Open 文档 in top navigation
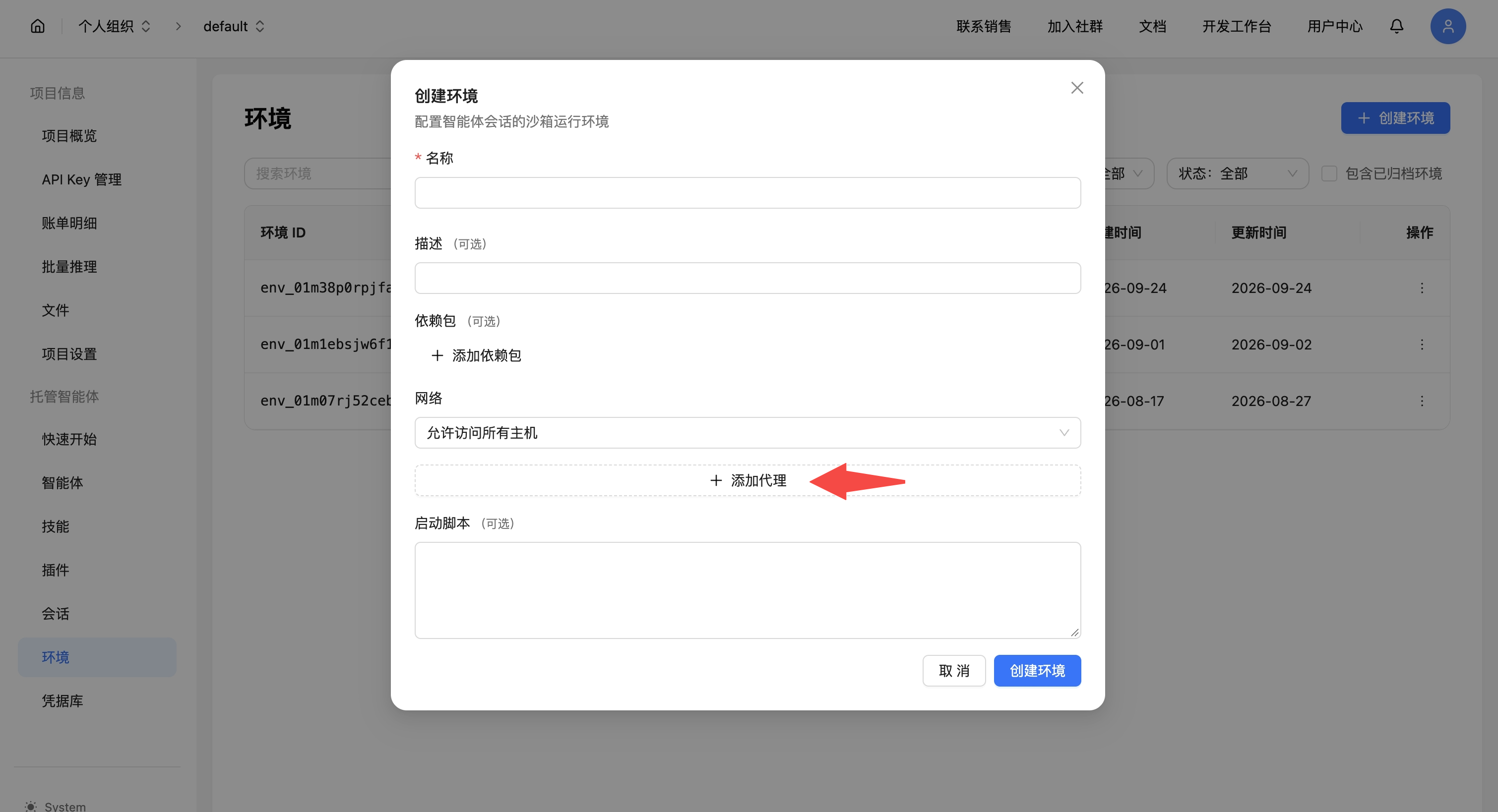Screen dimensions: 1498x812 click(1152, 26)
